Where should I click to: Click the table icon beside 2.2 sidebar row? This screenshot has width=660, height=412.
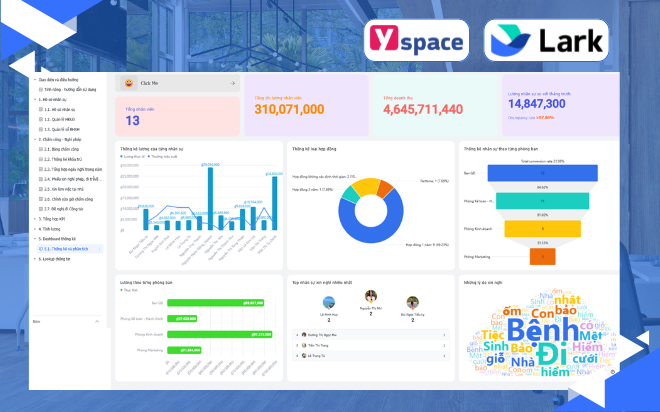click(x=41, y=159)
